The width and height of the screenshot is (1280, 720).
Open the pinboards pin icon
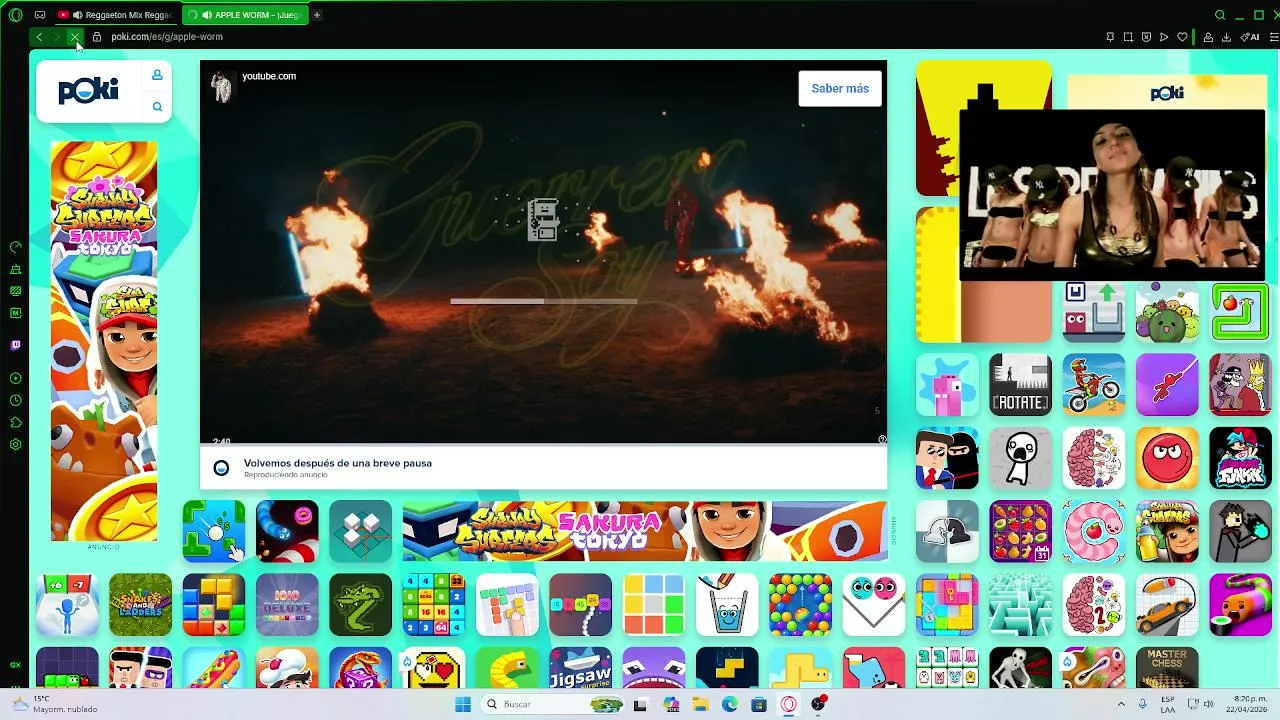point(1110,37)
